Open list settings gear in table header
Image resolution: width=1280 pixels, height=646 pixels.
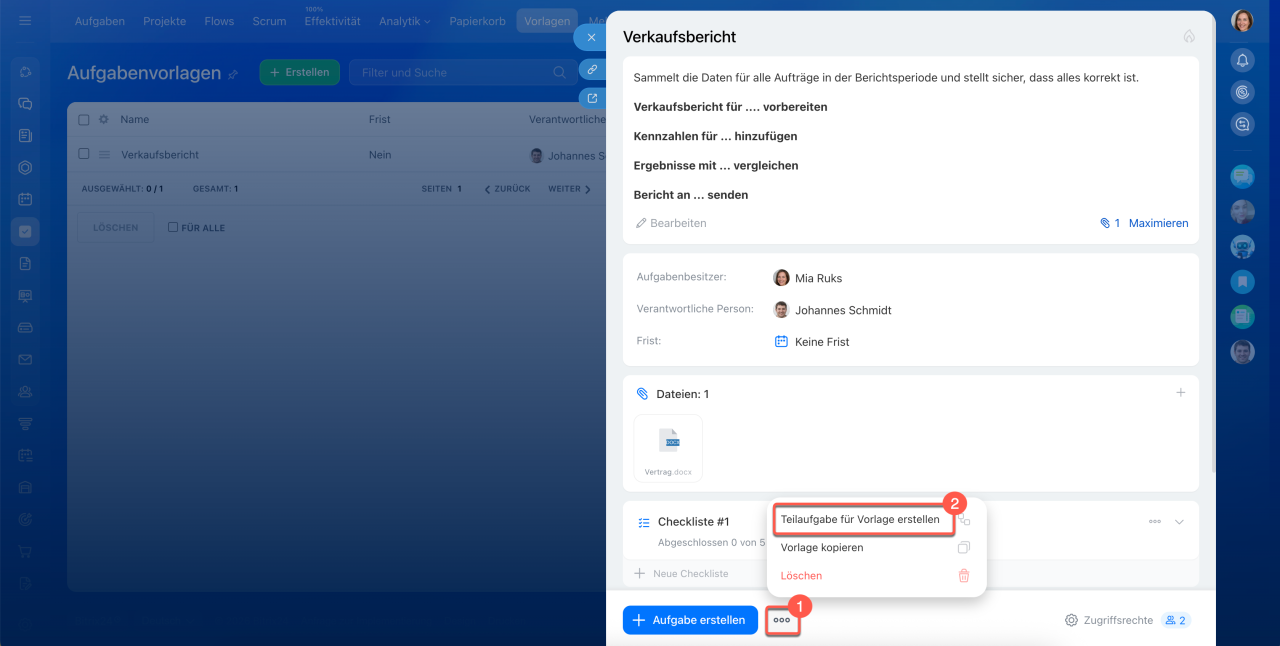[x=103, y=119]
